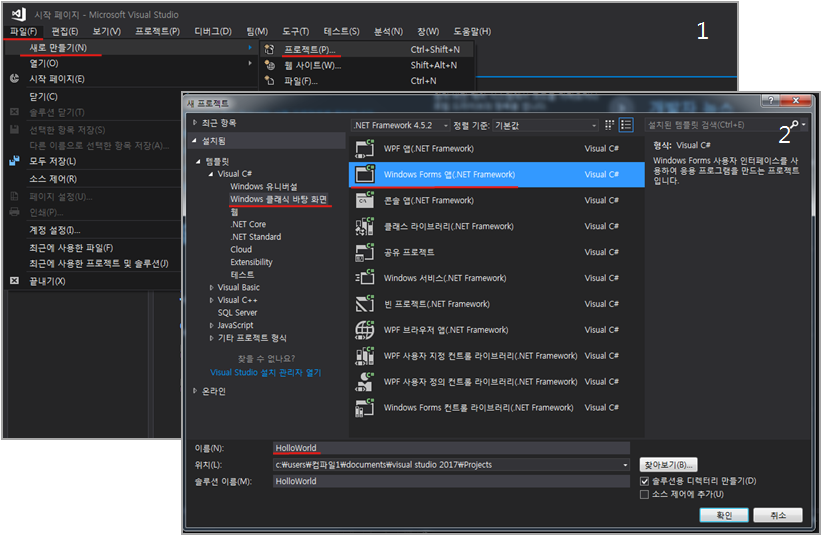
Task: Pick the Windows 서비스 template icon
Action: (365, 278)
